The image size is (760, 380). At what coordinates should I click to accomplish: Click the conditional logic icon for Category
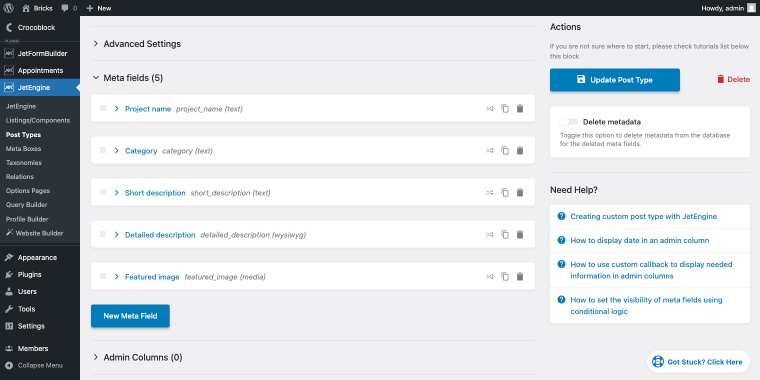click(x=490, y=151)
